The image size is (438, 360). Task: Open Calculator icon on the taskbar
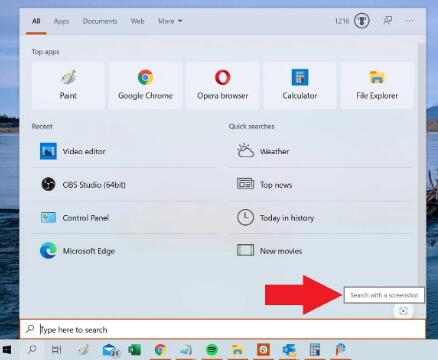point(315,350)
